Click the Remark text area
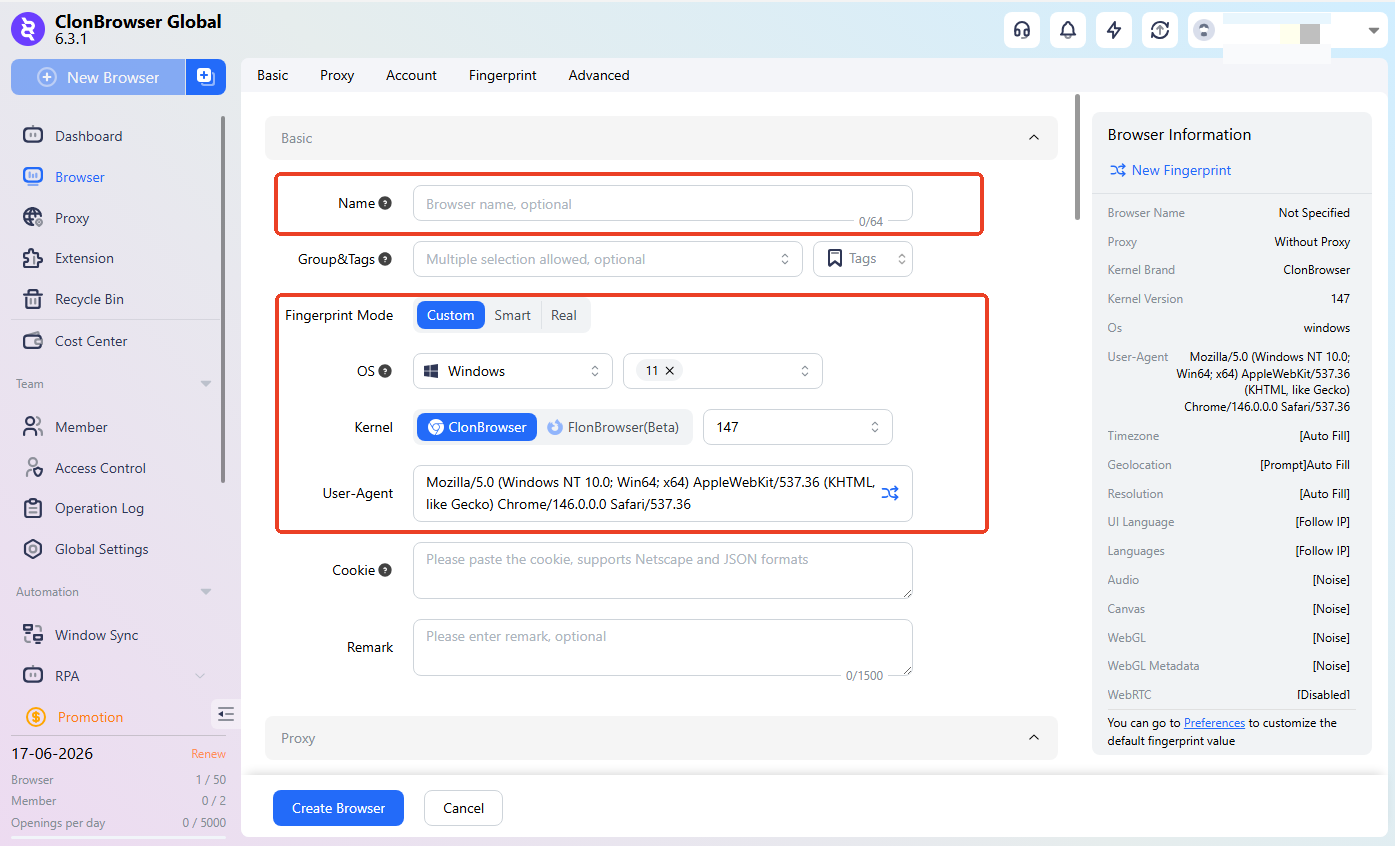The width and height of the screenshot is (1395, 846). (x=663, y=647)
